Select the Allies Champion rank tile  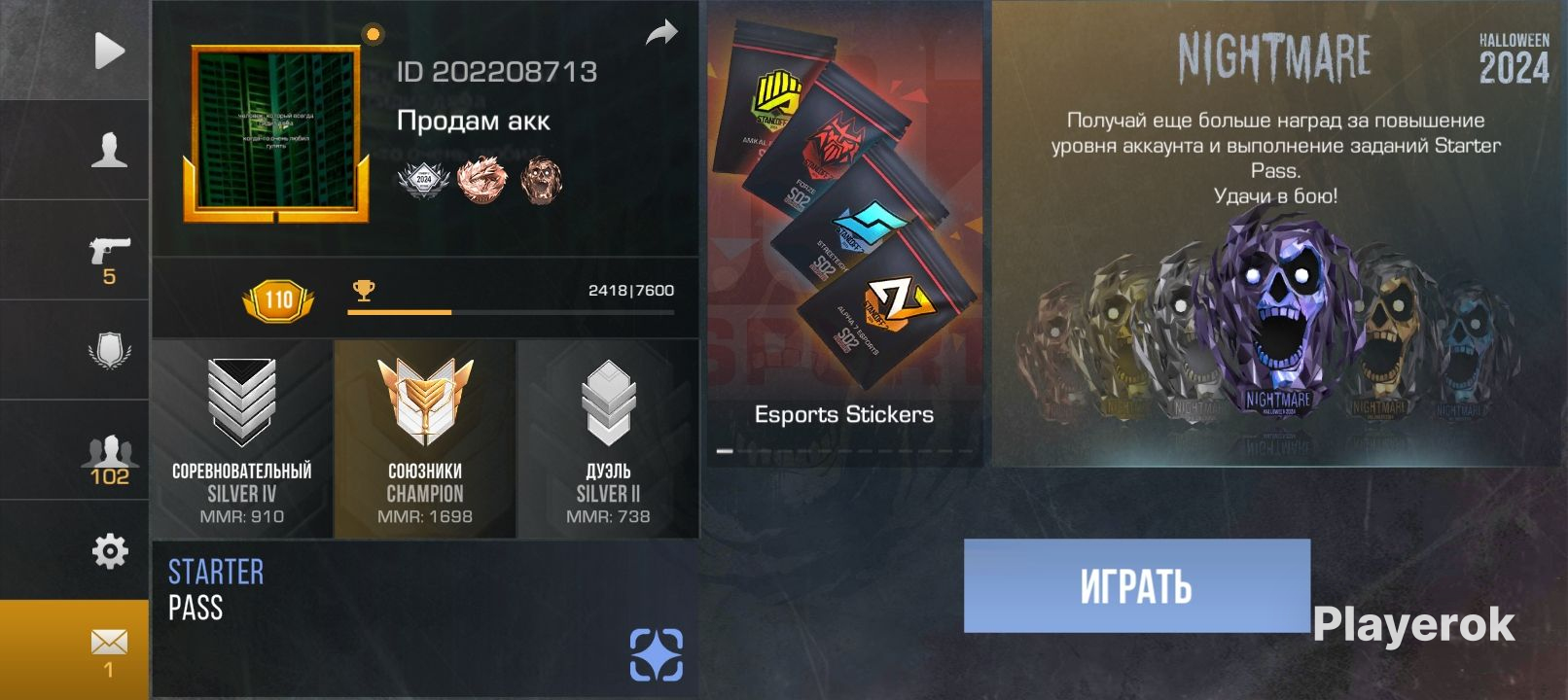click(425, 439)
